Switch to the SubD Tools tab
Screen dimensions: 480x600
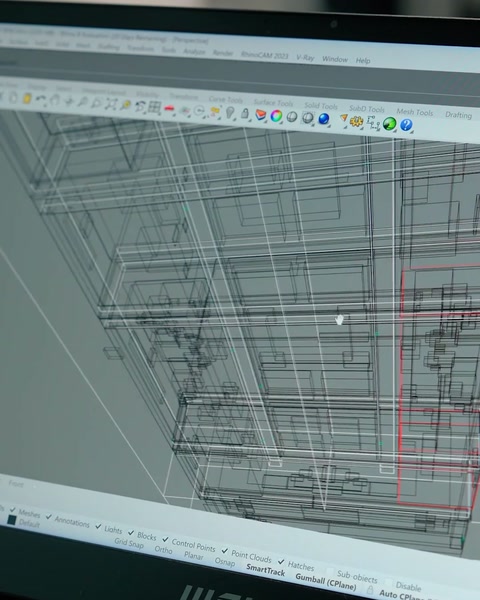pyautogui.click(x=367, y=109)
